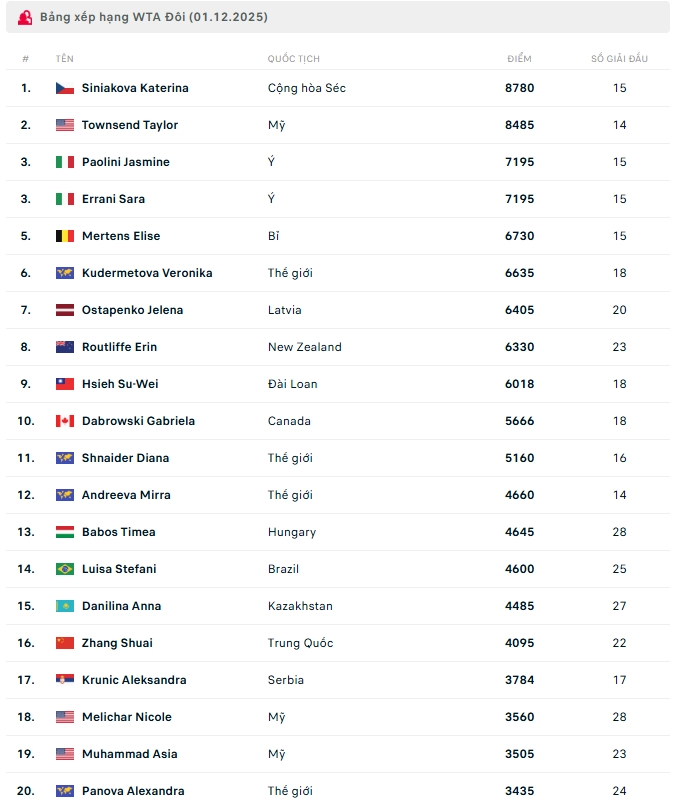Click the Canadian flag beside Dabrowski Gabriela
Screen dimensions: 678x805
point(65,421)
